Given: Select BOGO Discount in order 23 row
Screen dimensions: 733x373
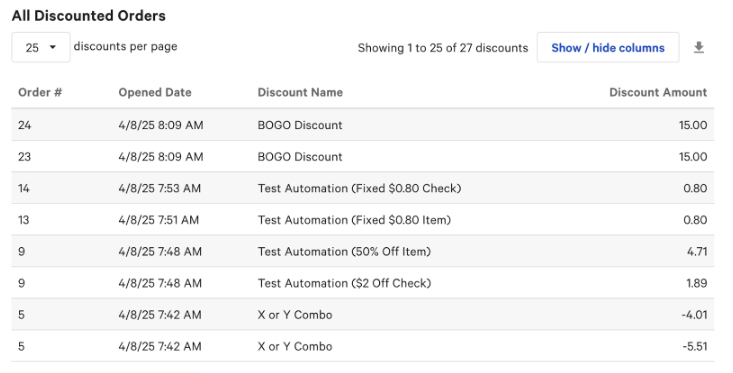Looking at the screenshot, I should 300,157.
